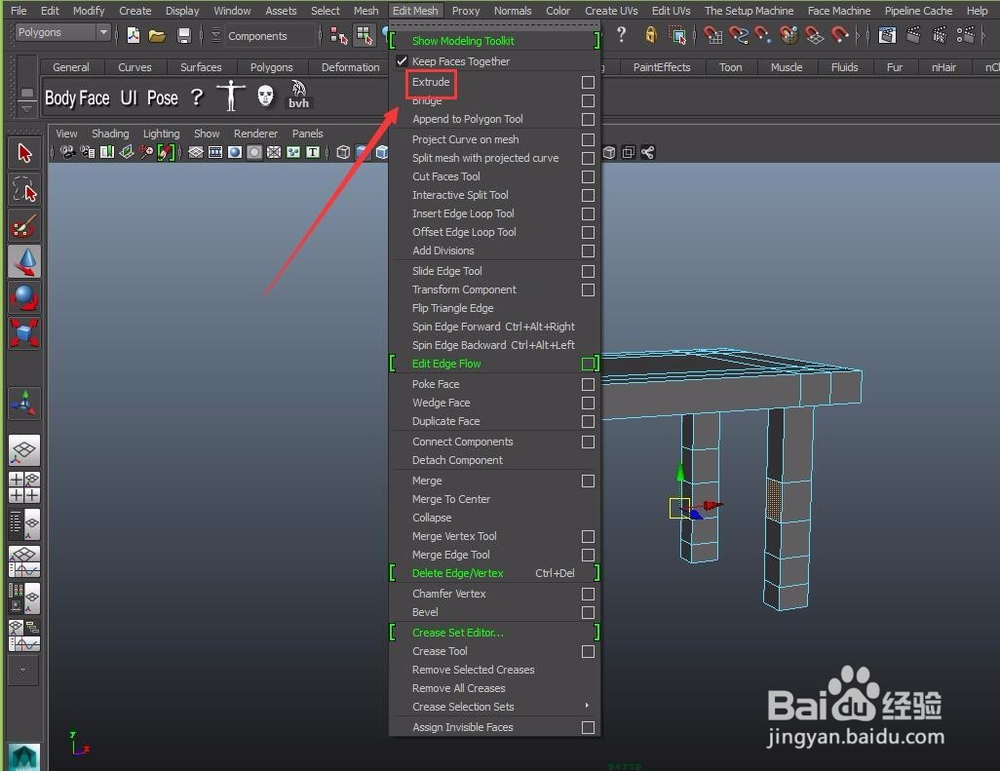This screenshot has width=1000, height=771.
Task: Open the Create UVs menu
Action: (x=611, y=10)
